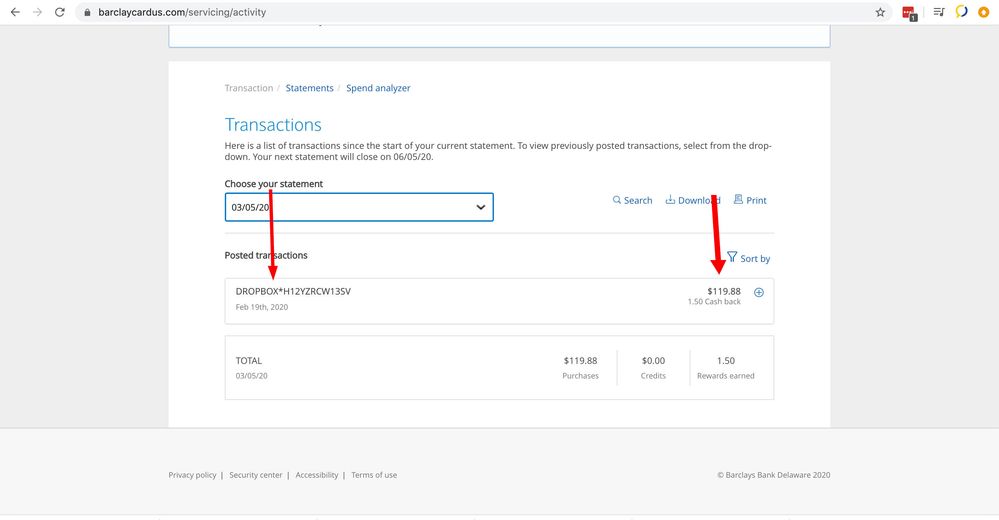Download the transactions list
The height and width of the screenshot is (520, 999).
[693, 200]
